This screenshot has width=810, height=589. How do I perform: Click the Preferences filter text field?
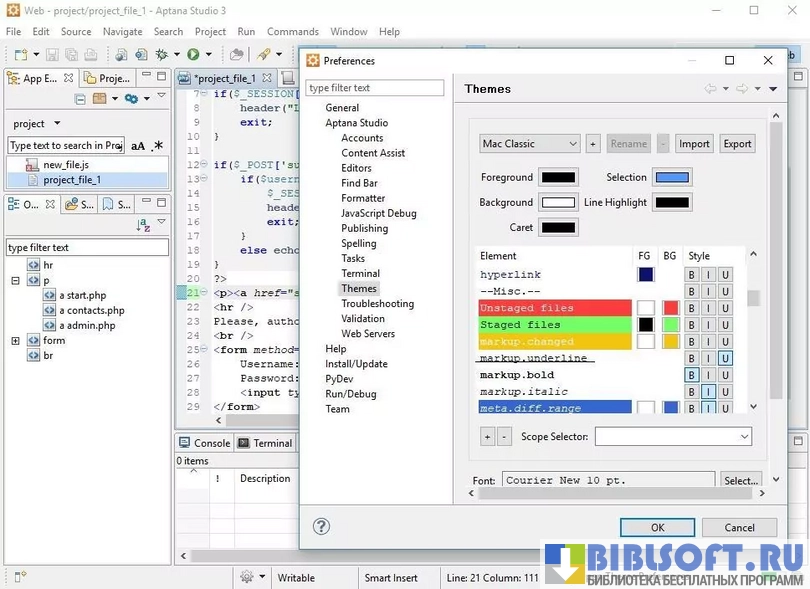[x=374, y=88]
